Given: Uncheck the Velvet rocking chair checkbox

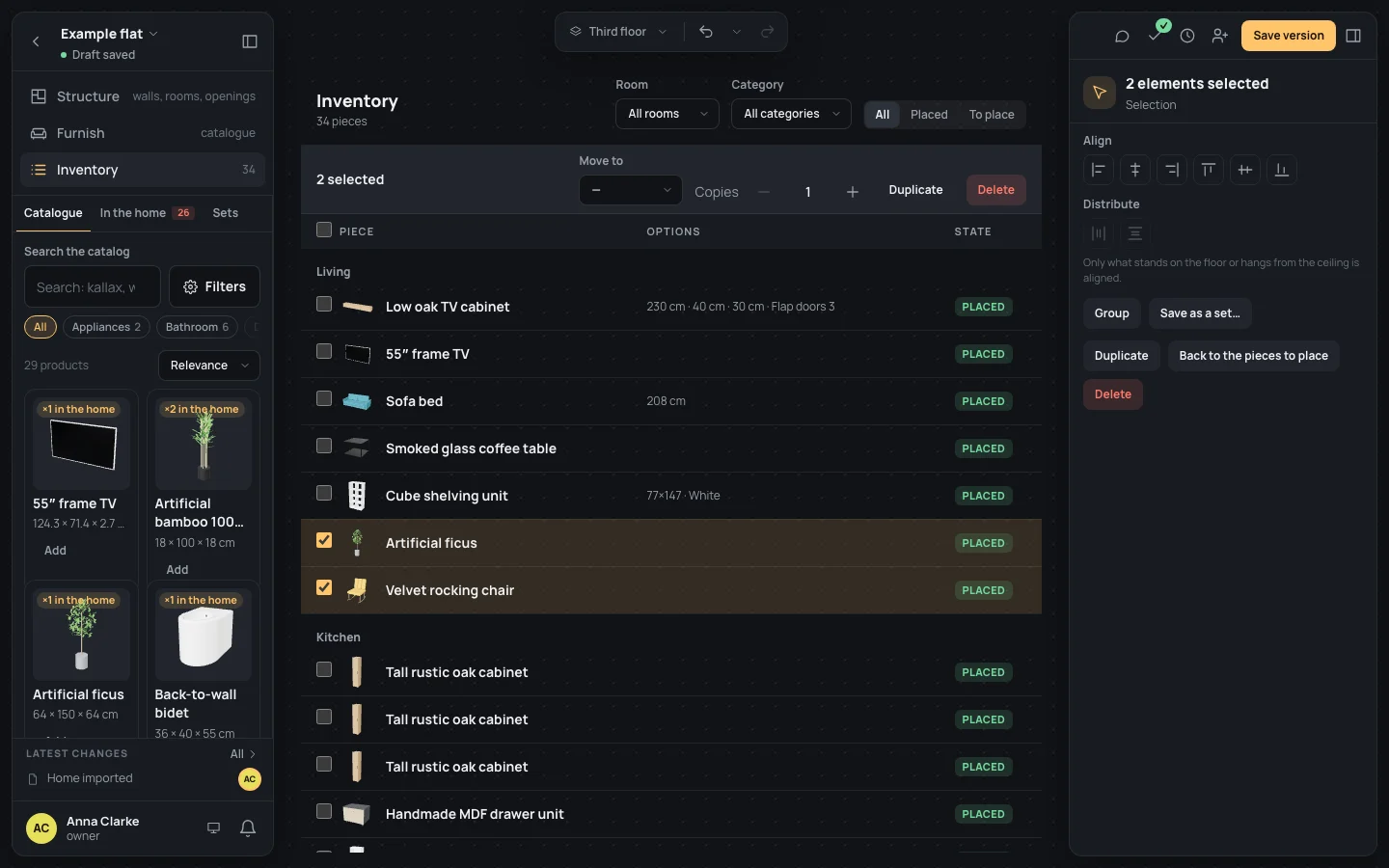Looking at the screenshot, I should tap(324, 587).
